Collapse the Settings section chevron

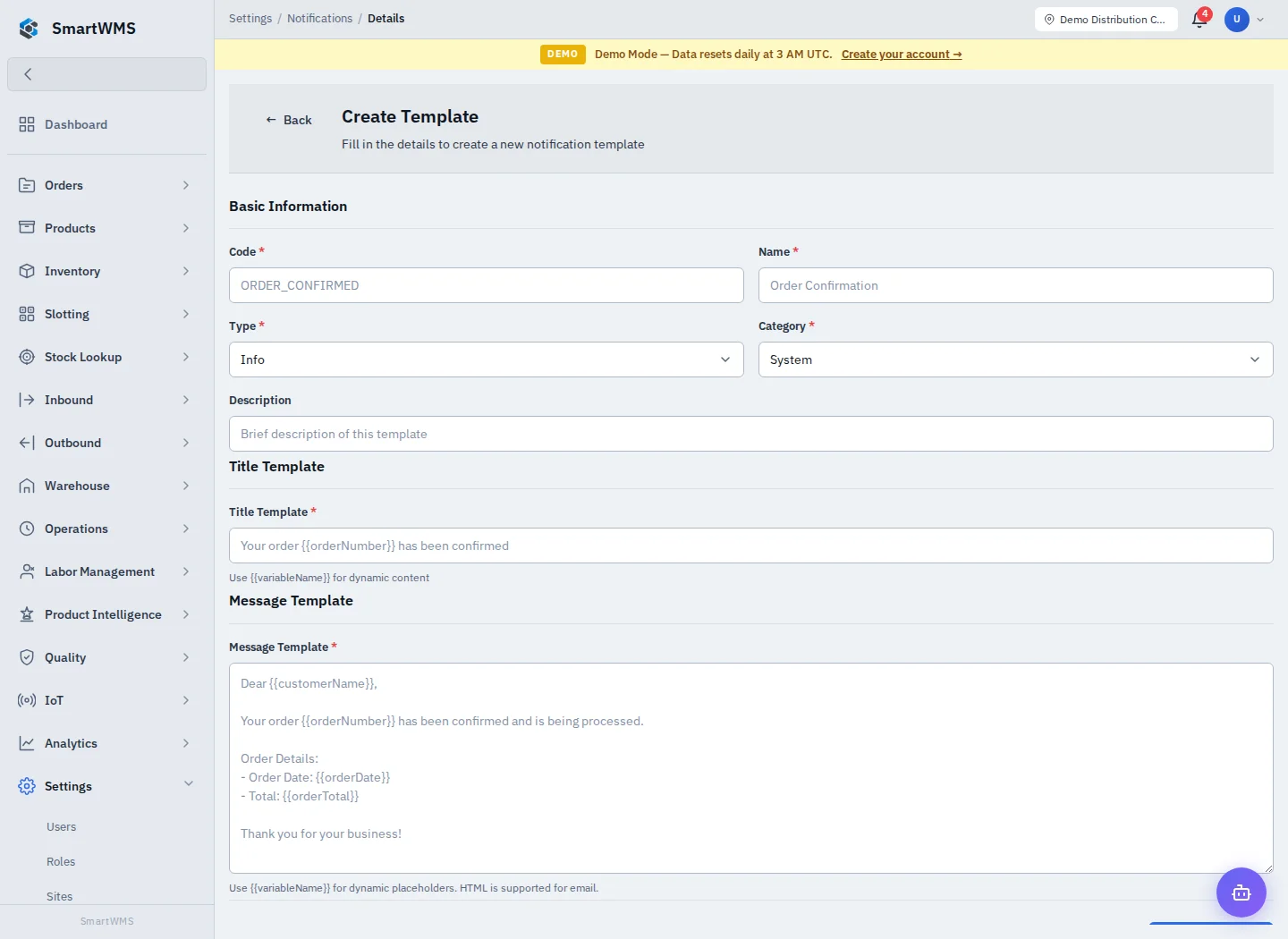pyautogui.click(x=189, y=784)
